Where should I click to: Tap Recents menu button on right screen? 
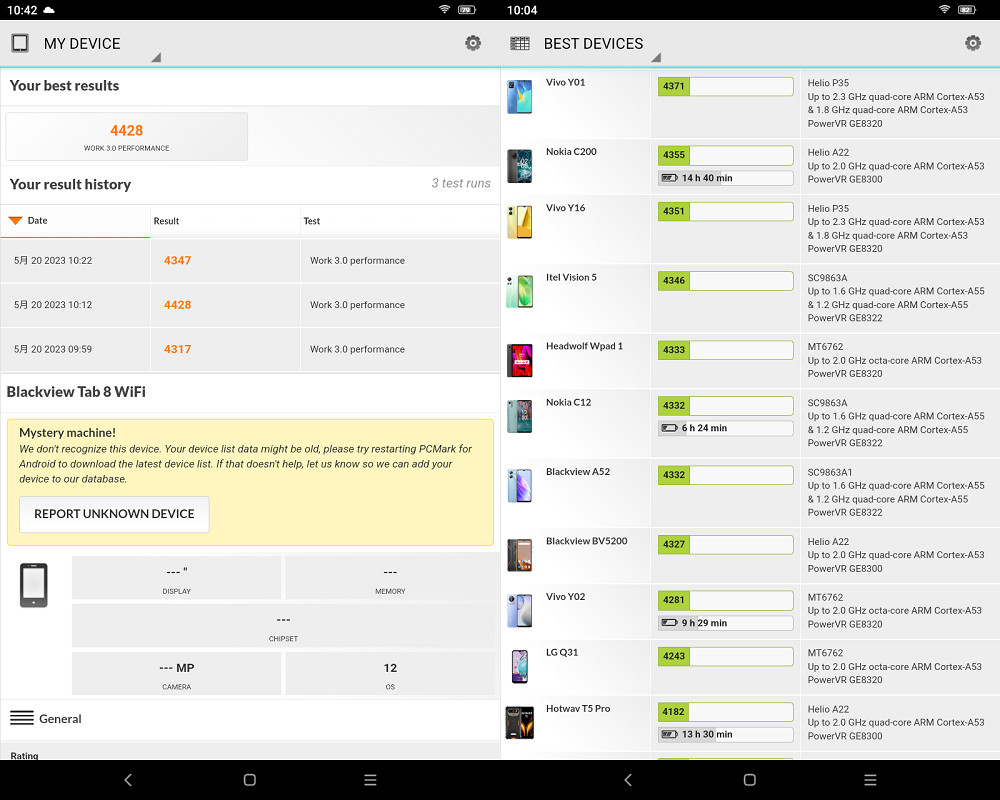871,780
